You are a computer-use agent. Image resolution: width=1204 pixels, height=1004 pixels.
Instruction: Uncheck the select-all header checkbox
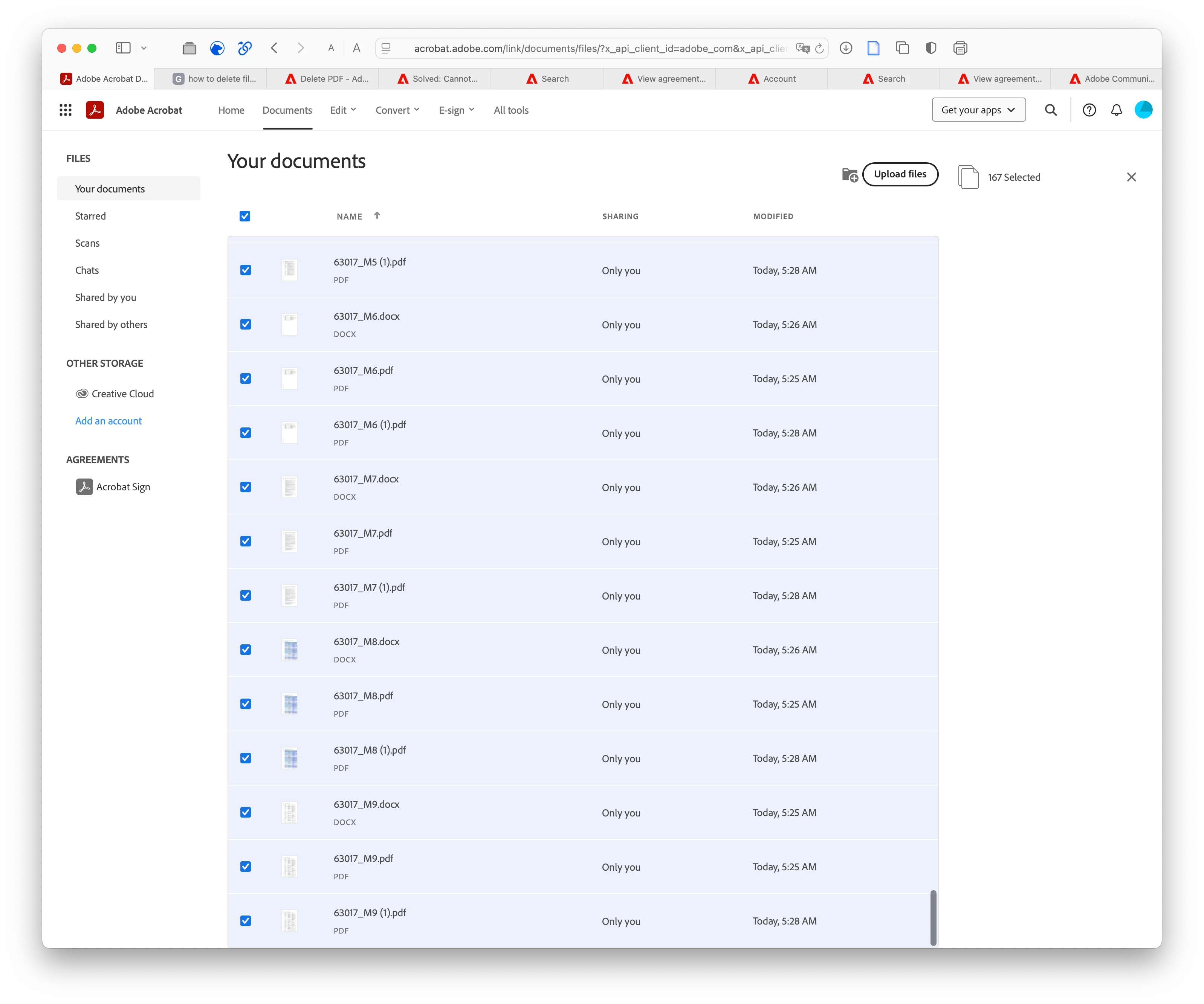tap(245, 216)
